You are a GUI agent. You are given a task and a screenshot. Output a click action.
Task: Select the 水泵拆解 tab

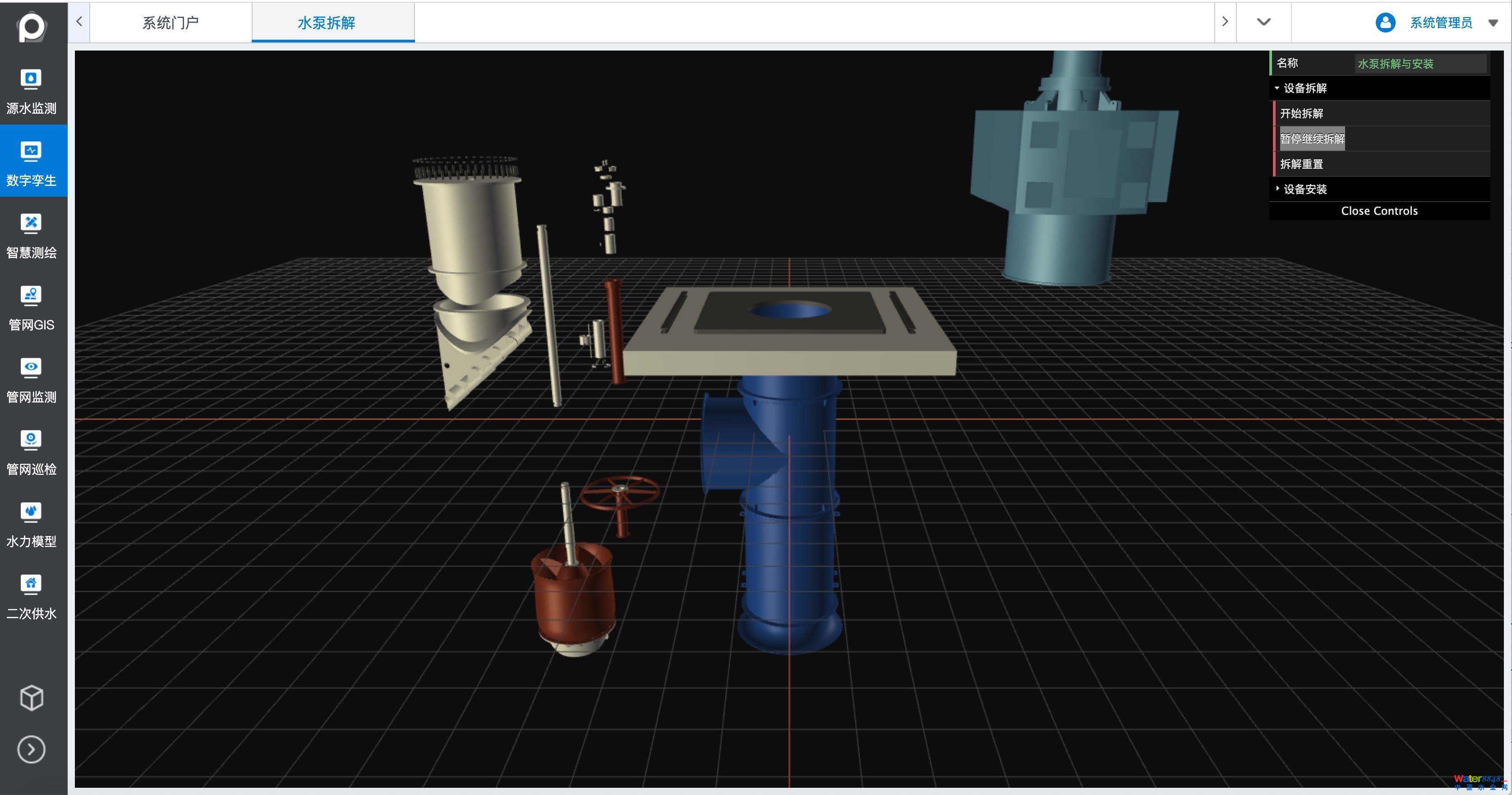click(326, 23)
